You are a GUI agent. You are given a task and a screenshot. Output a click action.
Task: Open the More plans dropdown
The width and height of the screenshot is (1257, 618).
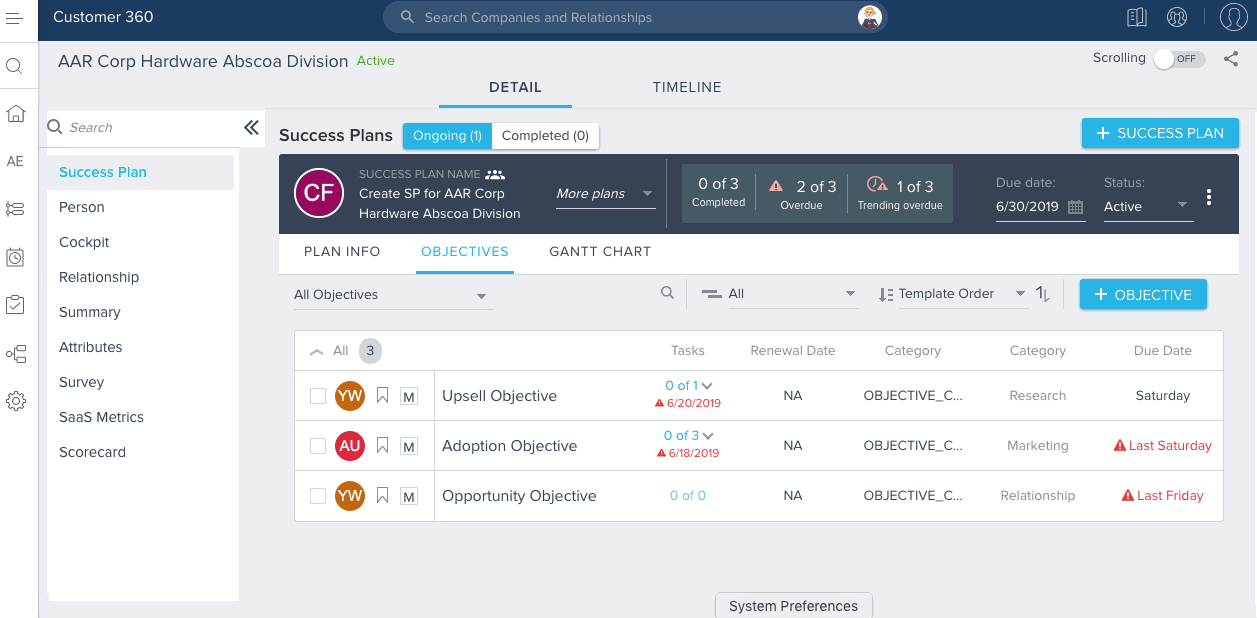click(605, 194)
